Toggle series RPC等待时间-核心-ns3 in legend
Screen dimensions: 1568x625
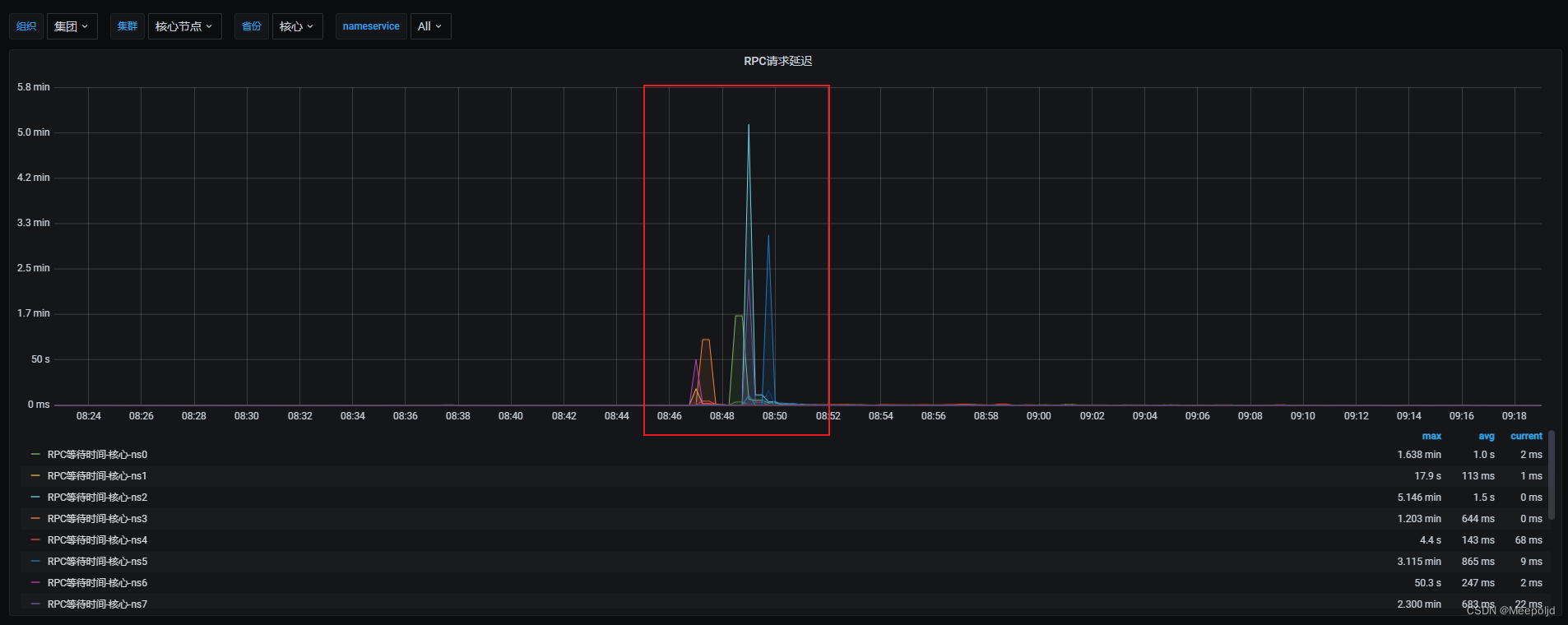tap(97, 519)
